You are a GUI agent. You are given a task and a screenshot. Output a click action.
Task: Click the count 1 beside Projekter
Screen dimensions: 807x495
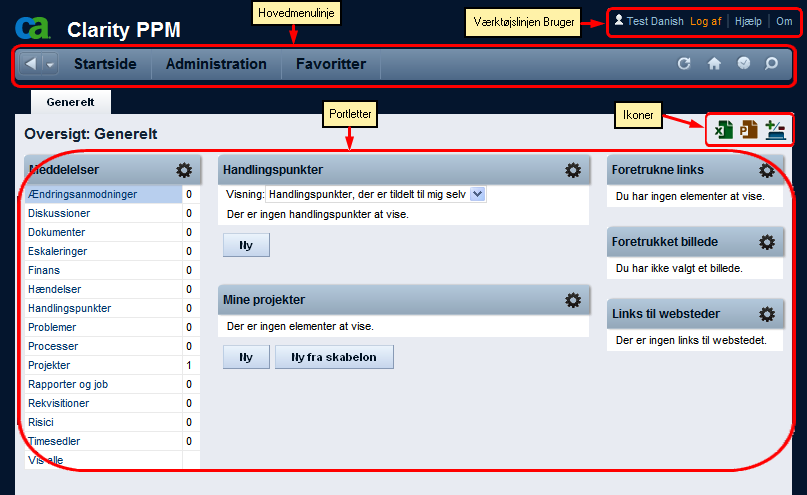coord(189,365)
